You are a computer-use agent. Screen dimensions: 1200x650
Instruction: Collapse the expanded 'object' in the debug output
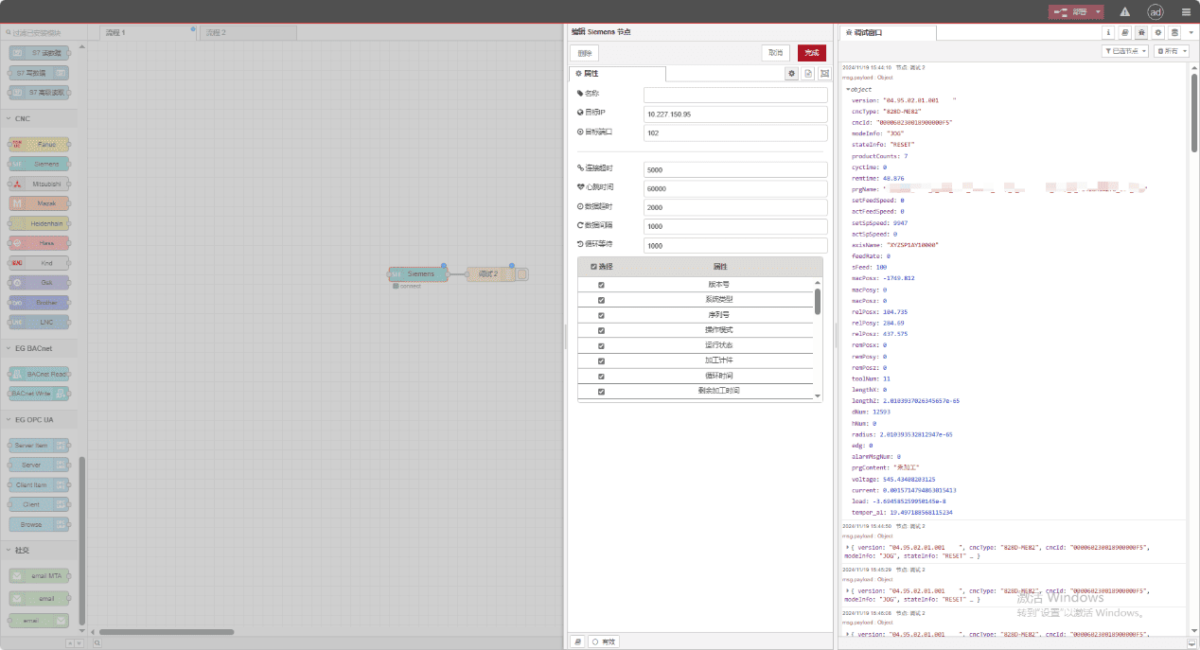coord(848,89)
